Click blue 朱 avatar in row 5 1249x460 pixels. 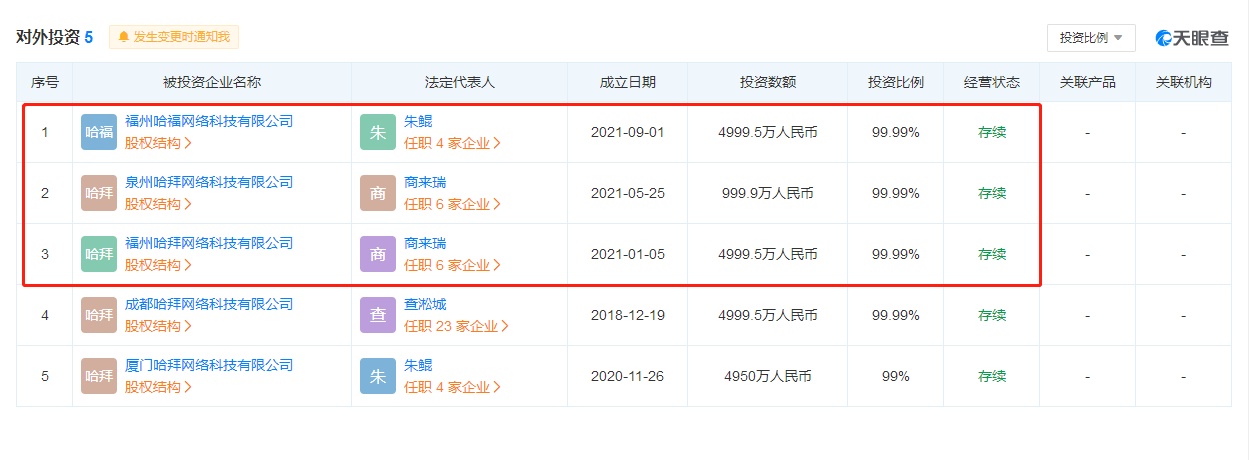coord(378,376)
